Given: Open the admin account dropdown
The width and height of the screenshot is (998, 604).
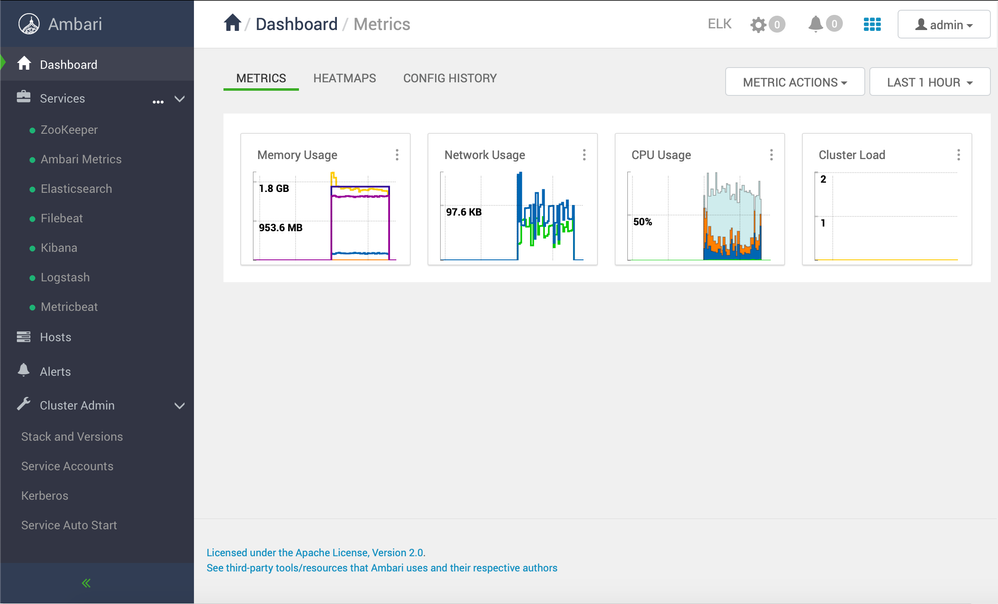Looking at the screenshot, I should click(943, 24).
